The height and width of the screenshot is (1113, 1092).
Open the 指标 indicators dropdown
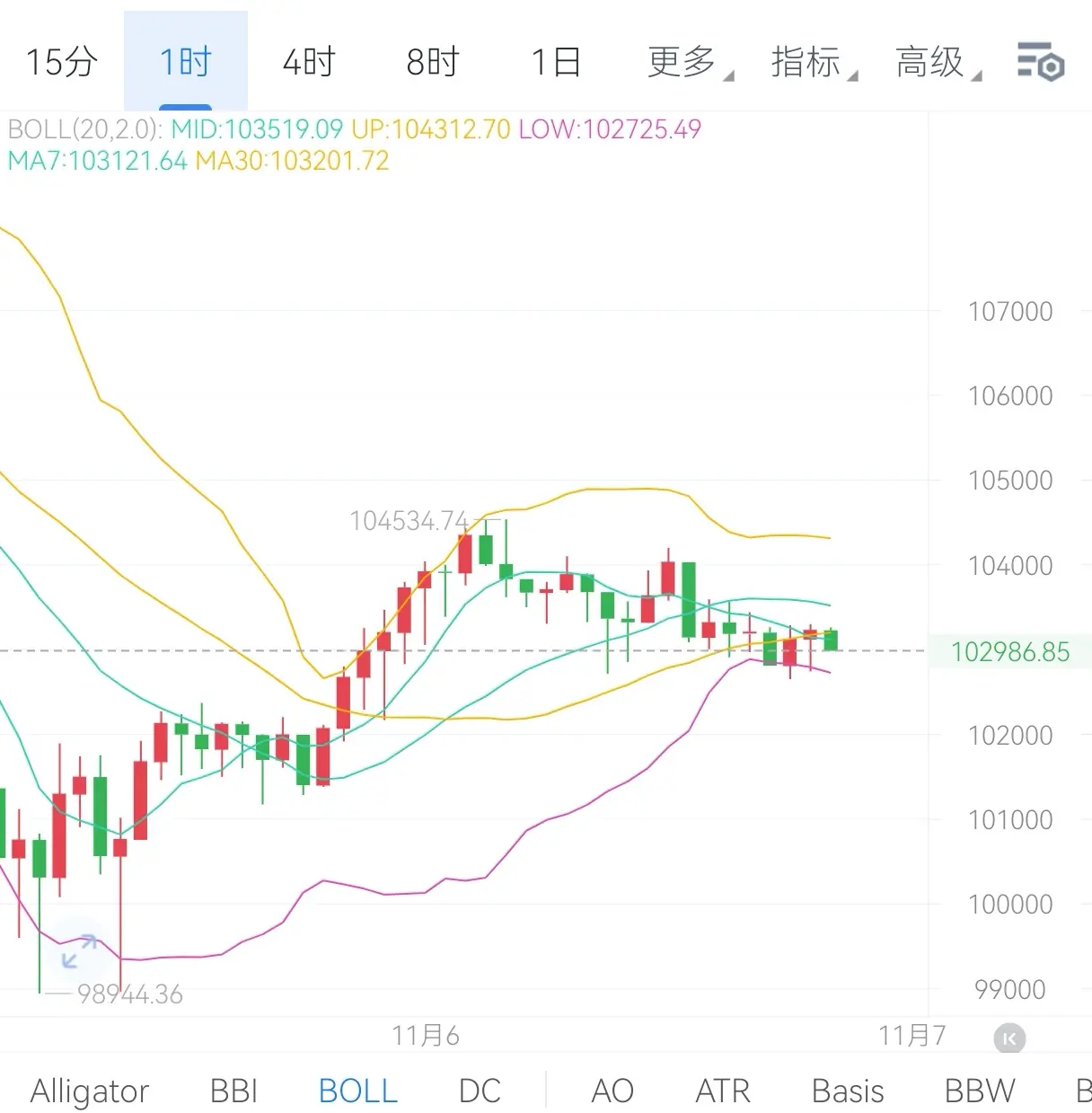(814, 62)
